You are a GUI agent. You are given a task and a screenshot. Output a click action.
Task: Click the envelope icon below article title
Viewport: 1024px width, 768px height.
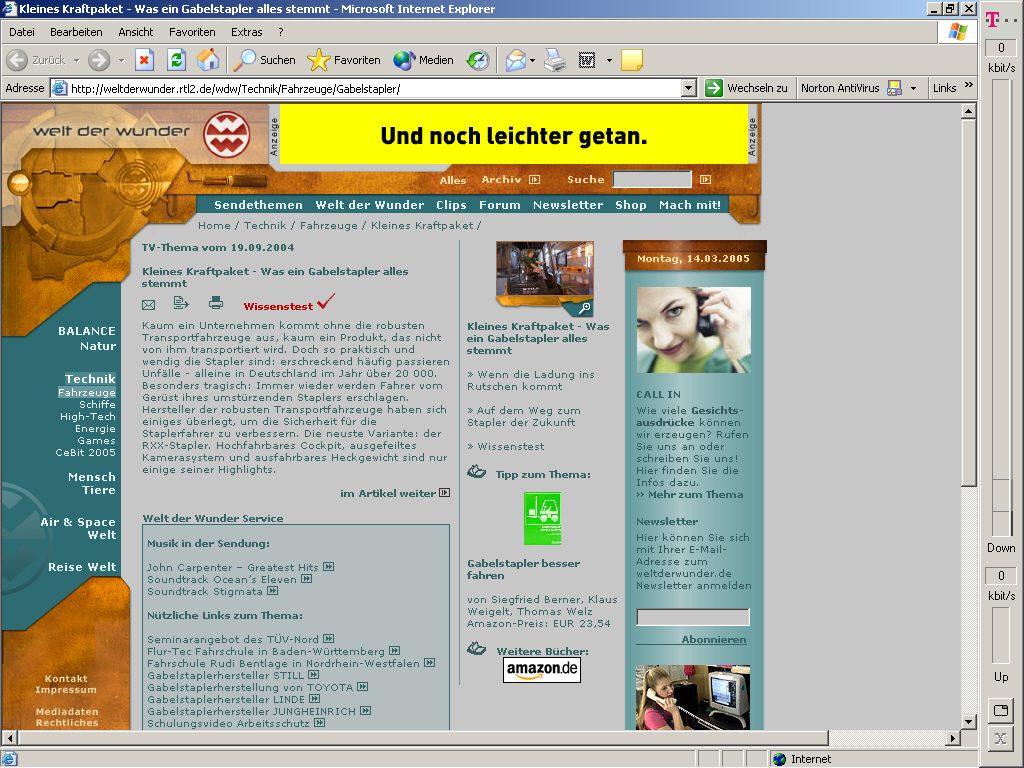point(149,304)
